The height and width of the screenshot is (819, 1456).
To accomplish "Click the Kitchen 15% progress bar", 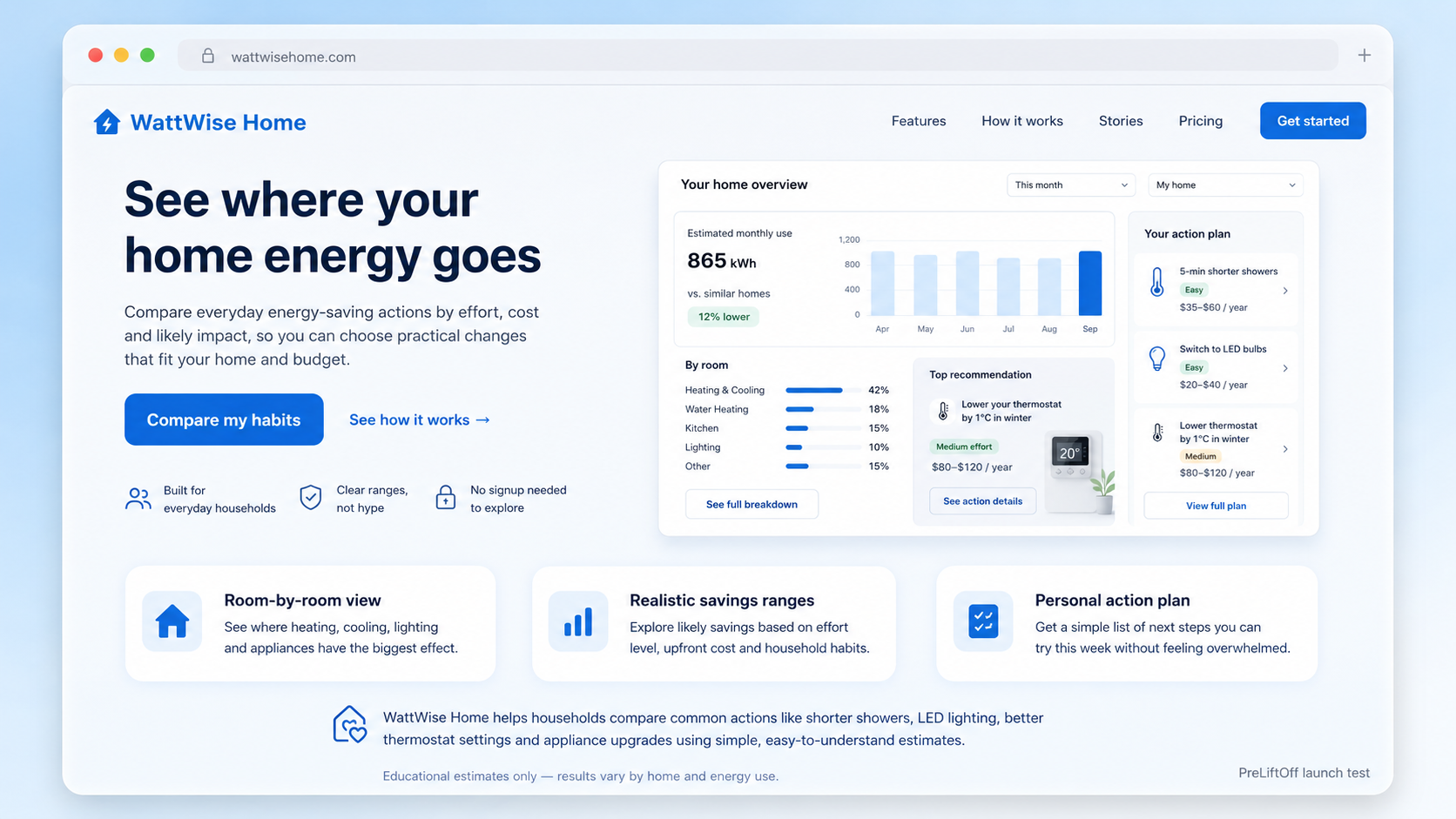I will click(x=823, y=428).
